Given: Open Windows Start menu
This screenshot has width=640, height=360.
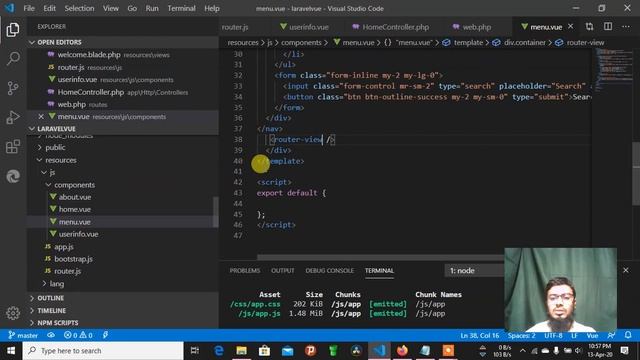Looking at the screenshot, I should point(11,351).
